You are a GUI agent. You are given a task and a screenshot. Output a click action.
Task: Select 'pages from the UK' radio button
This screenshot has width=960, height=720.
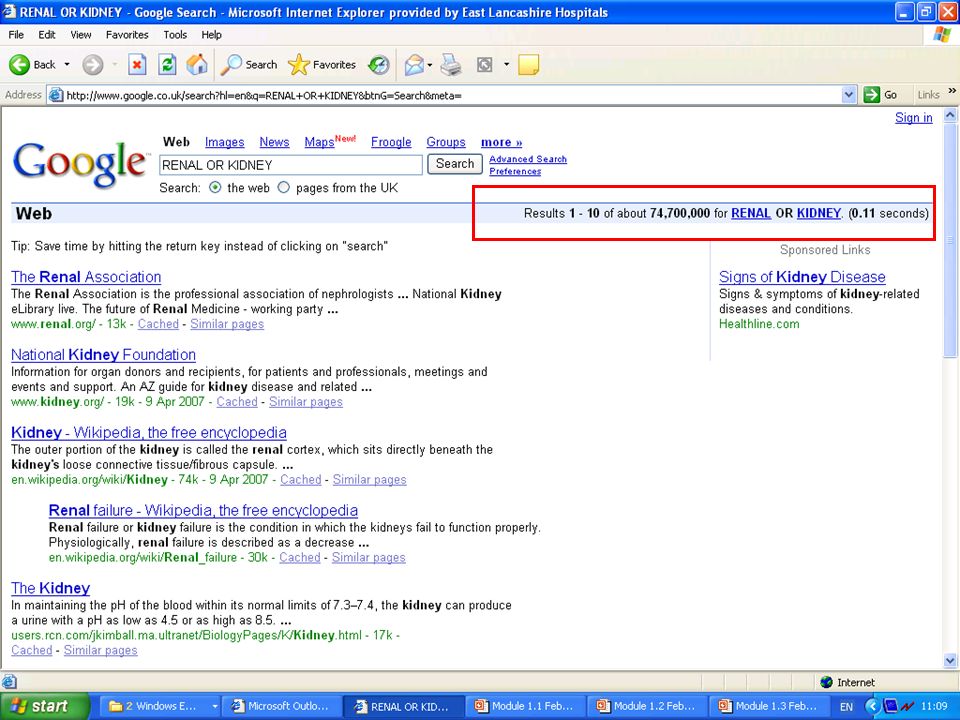coord(283,187)
